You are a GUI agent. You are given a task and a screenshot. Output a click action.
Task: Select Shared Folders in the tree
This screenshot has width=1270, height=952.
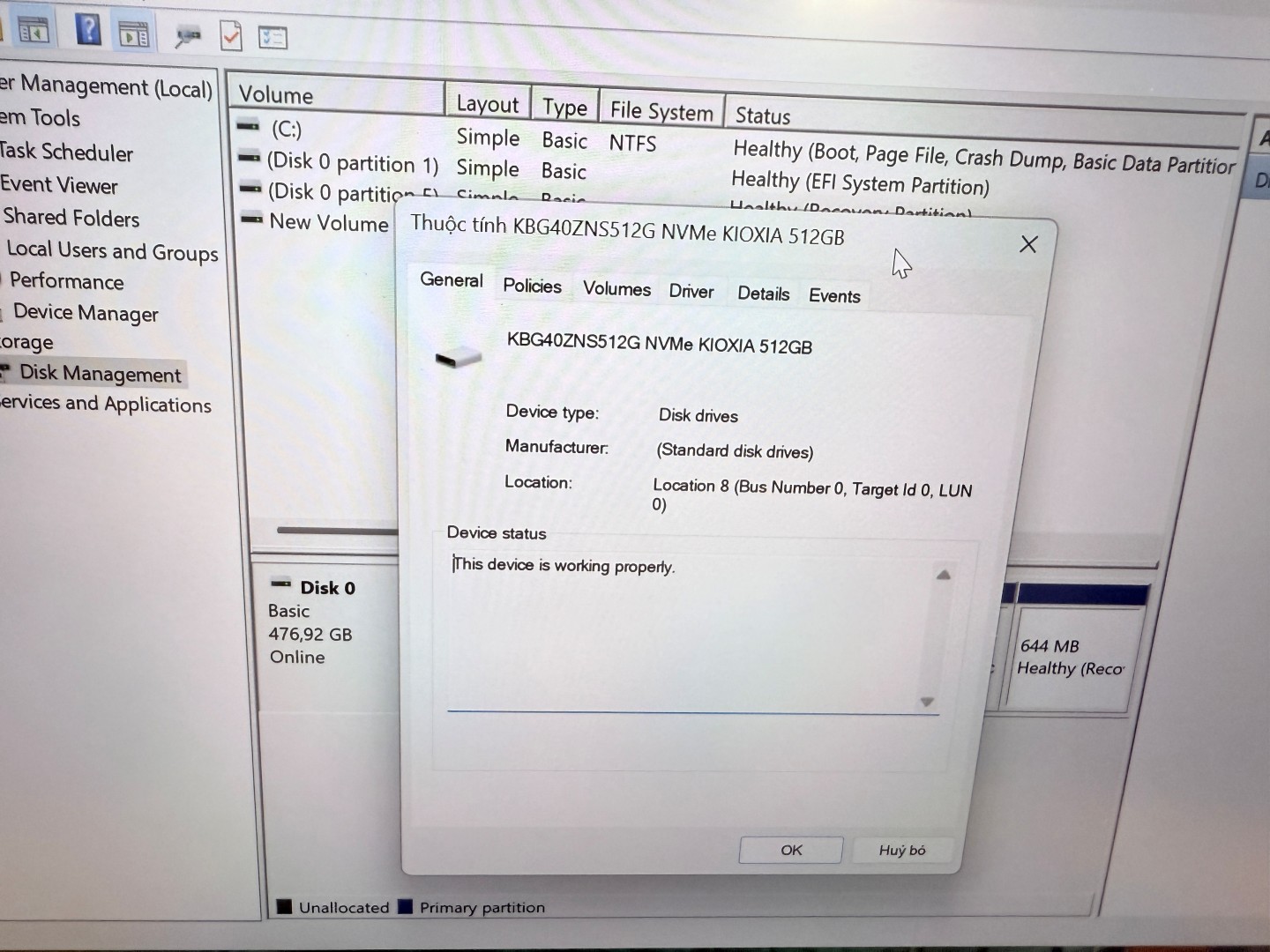(x=71, y=217)
